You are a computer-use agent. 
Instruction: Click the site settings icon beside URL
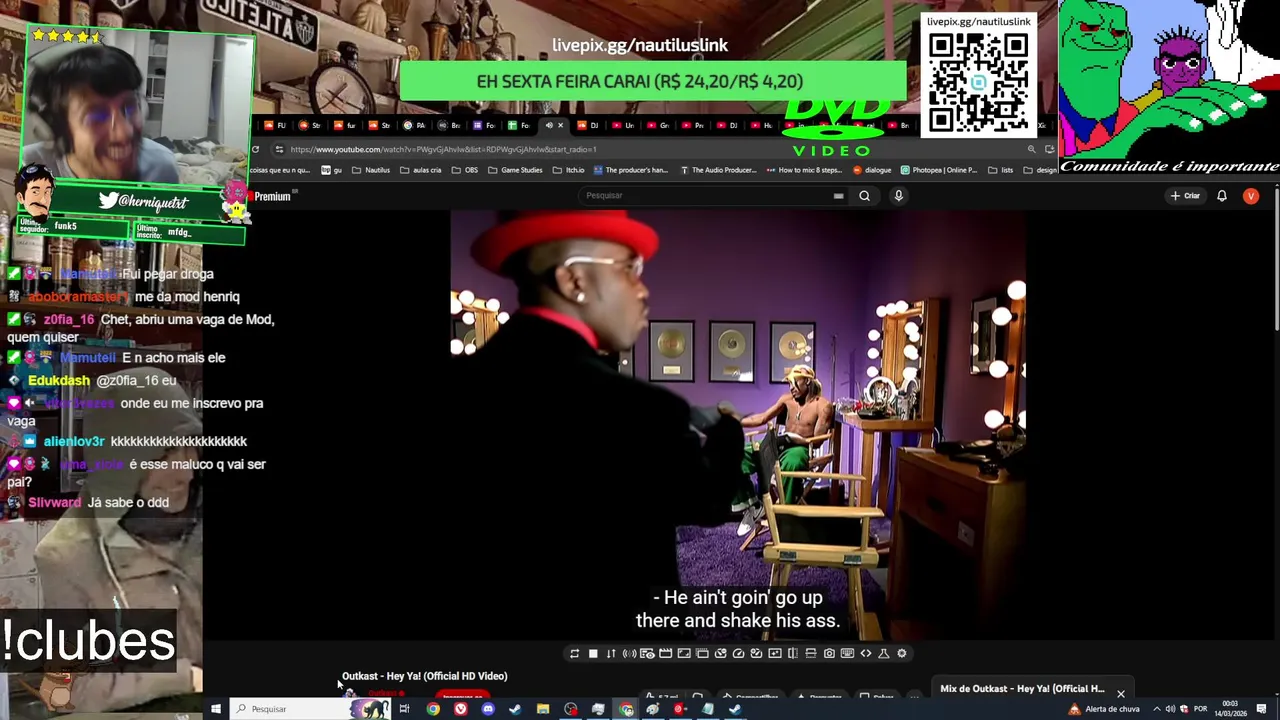(279, 149)
